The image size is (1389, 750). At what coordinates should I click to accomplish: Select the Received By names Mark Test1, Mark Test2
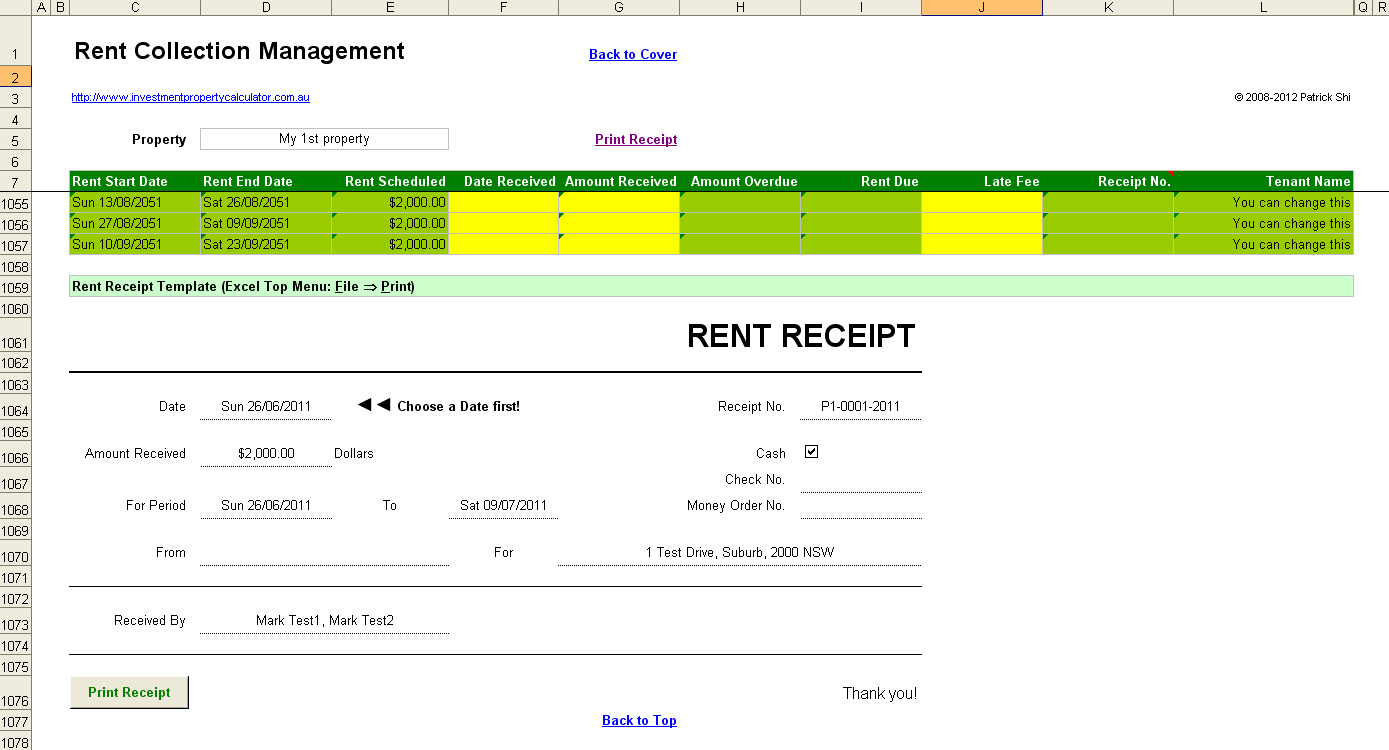325,621
